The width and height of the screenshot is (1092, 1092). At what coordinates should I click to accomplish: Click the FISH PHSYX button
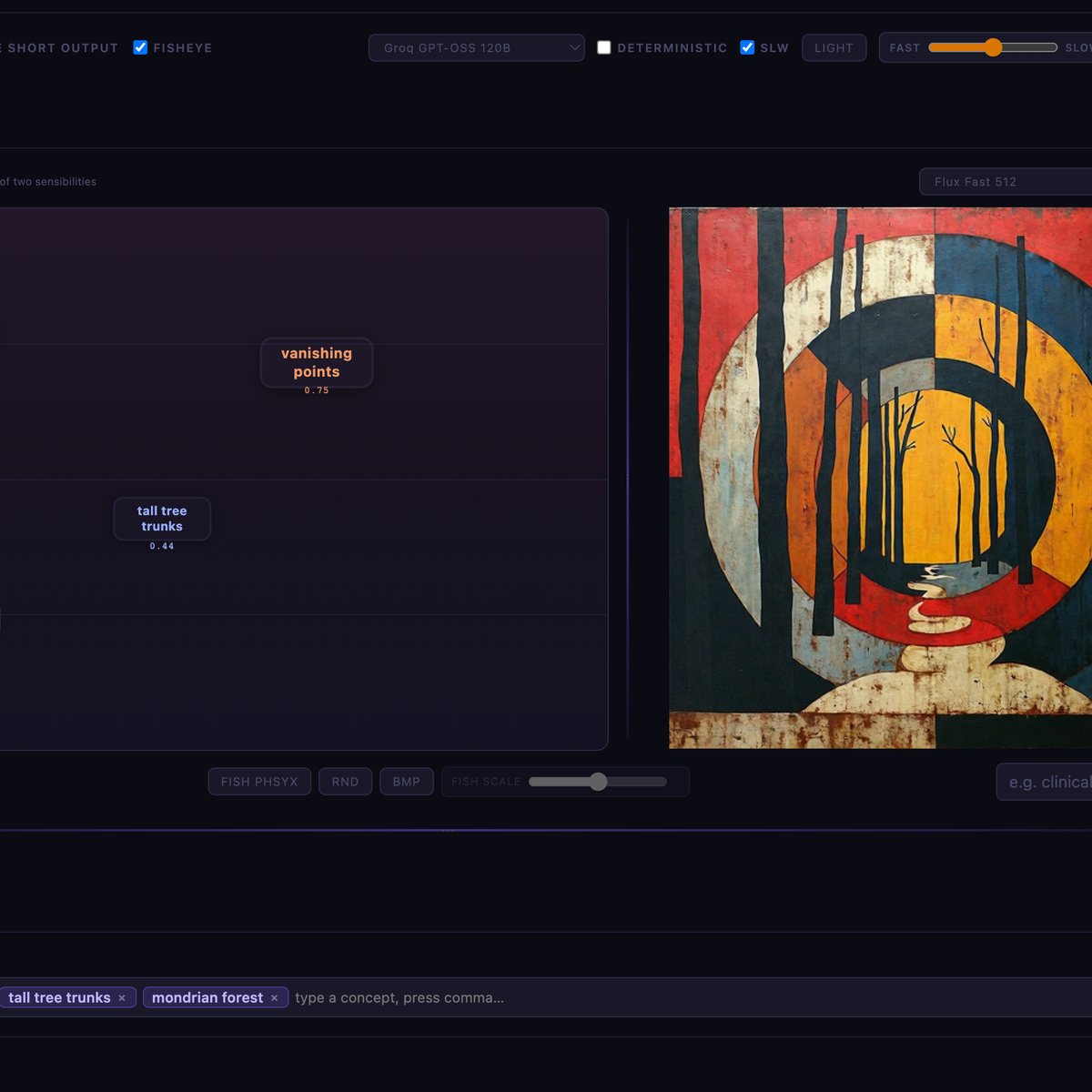click(x=259, y=782)
